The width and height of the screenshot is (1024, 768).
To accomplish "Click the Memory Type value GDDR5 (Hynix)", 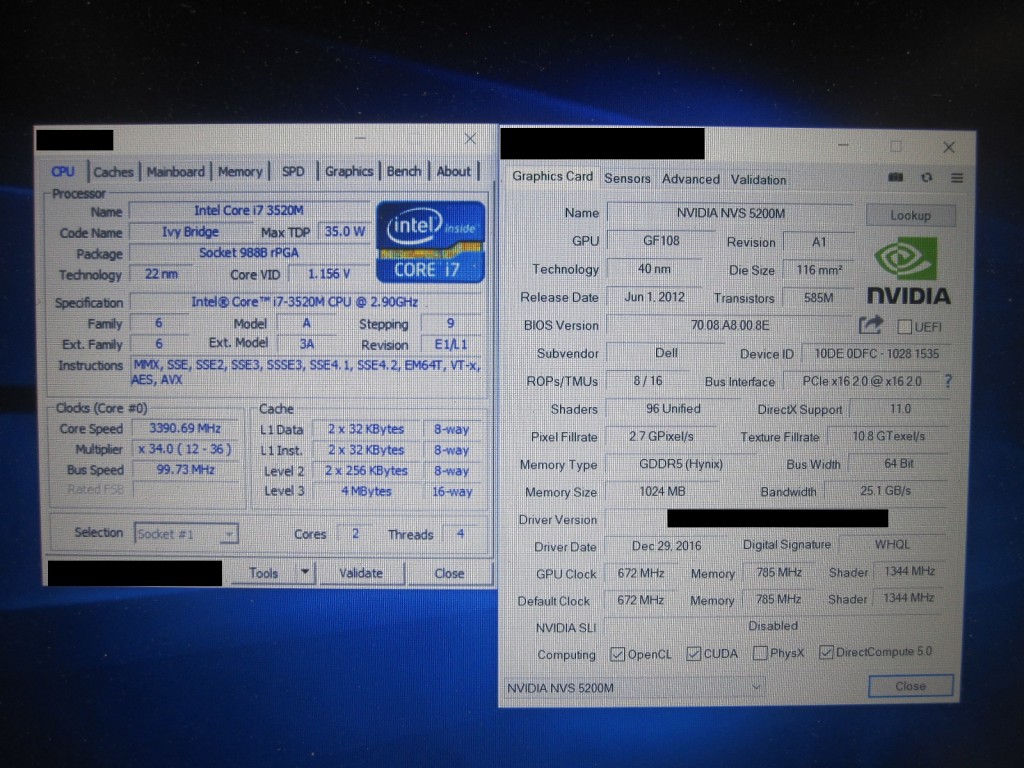I will (x=680, y=464).
